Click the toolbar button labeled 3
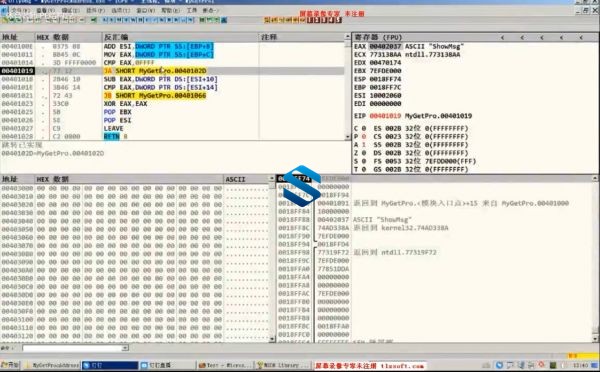Viewport: 600px width, 372px height. point(324,20)
